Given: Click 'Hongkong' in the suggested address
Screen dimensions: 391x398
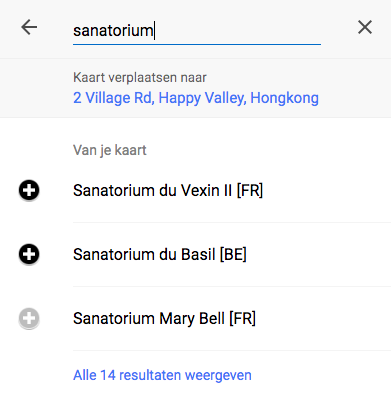Looking at the screenshot, I should (x=284, y=98).
